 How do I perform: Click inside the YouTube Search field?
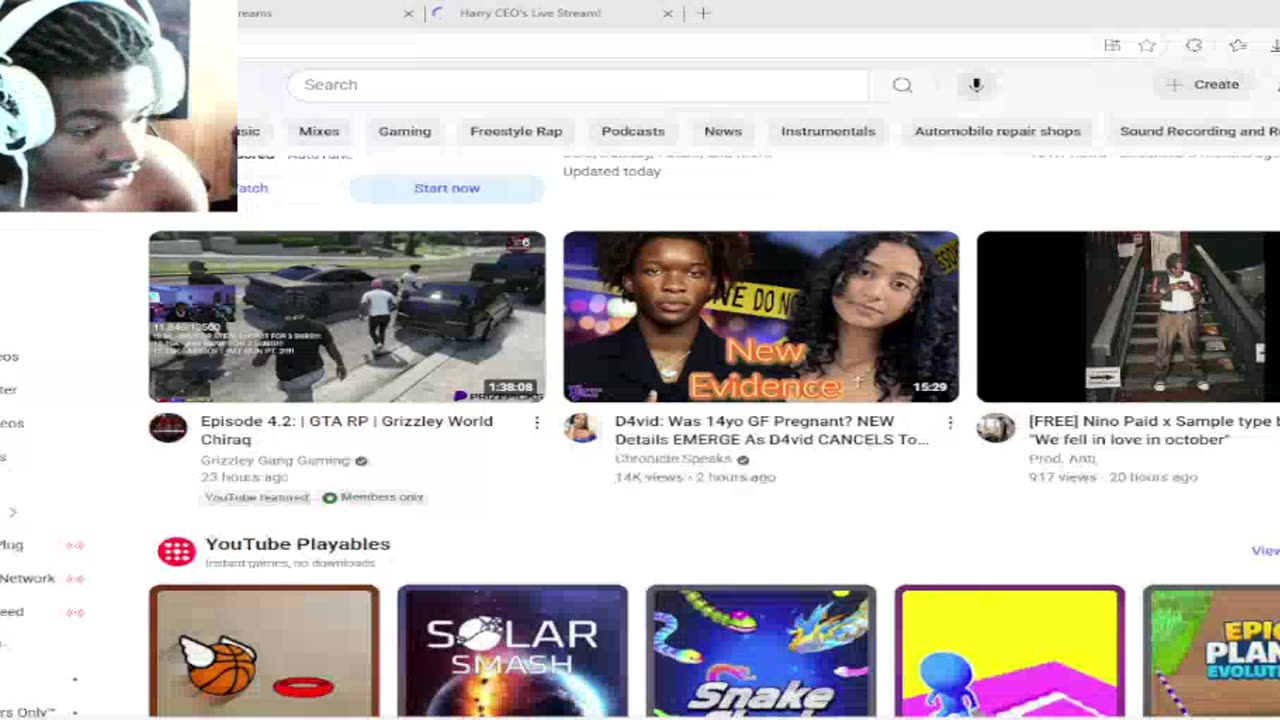578,85
